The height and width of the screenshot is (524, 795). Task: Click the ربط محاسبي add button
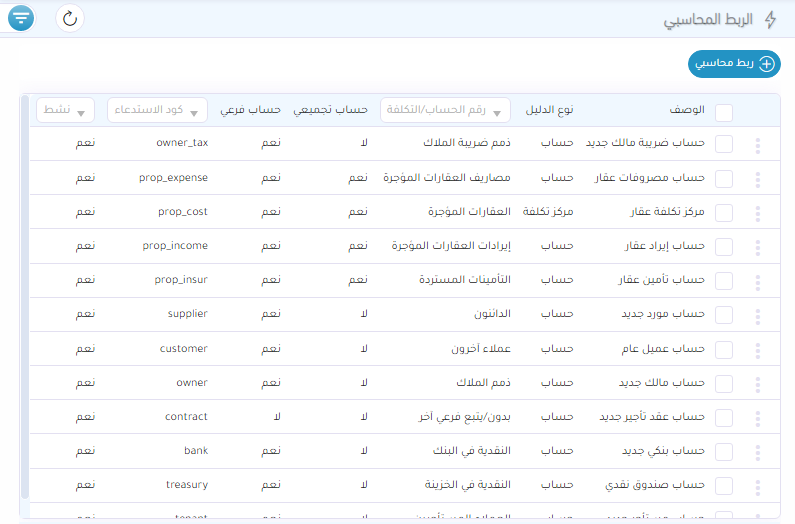(x=734, y=64)
